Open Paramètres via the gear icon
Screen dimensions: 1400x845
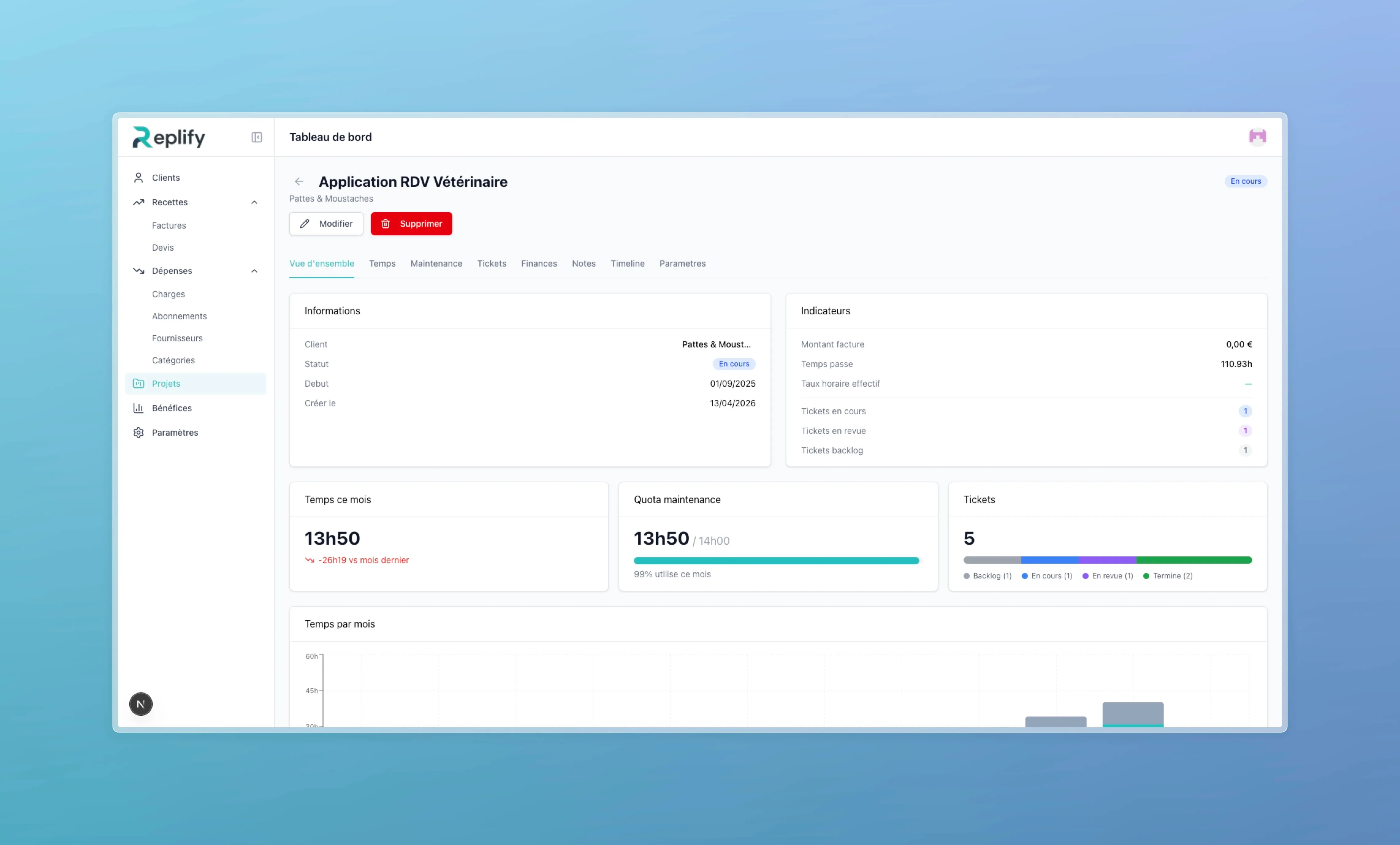point(138,432)
